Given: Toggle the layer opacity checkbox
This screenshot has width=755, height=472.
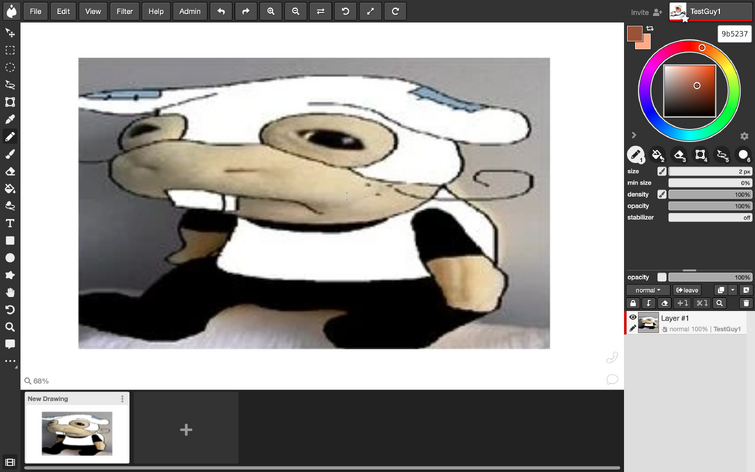Looking at the screenshot, I should [662, 277].
